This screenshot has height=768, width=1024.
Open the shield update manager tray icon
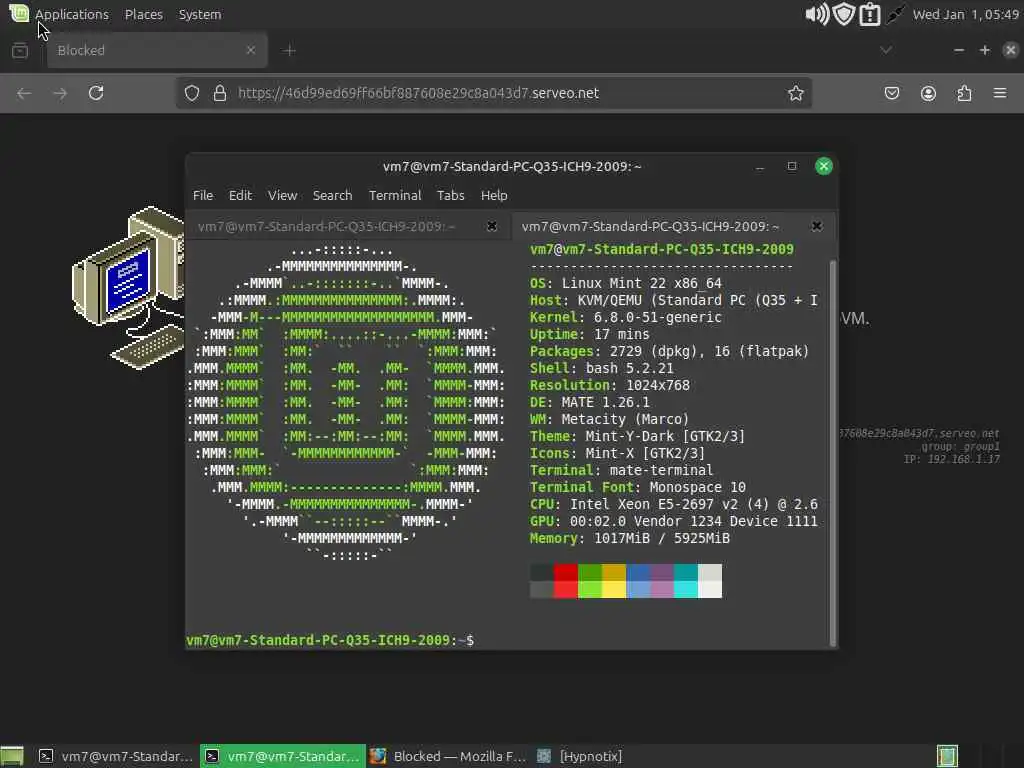[844, 14]
